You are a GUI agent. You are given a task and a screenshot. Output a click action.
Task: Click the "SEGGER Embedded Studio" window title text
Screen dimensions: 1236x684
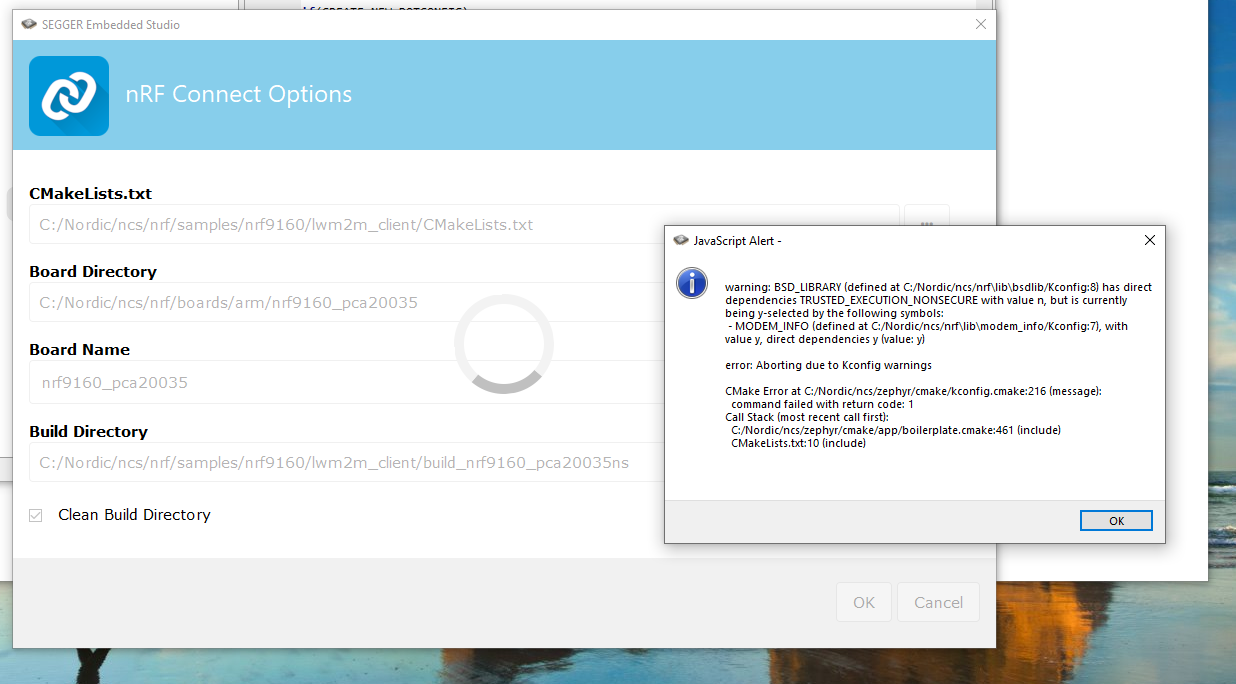[x=111, y=25]
